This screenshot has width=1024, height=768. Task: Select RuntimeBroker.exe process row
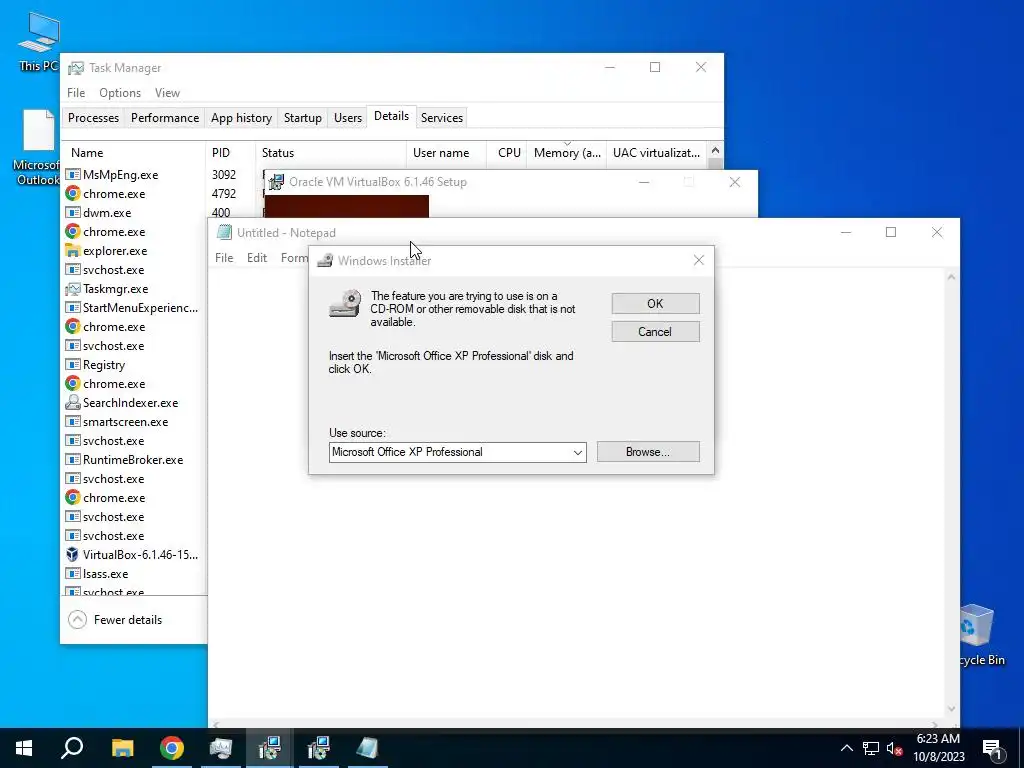[135, 460]
